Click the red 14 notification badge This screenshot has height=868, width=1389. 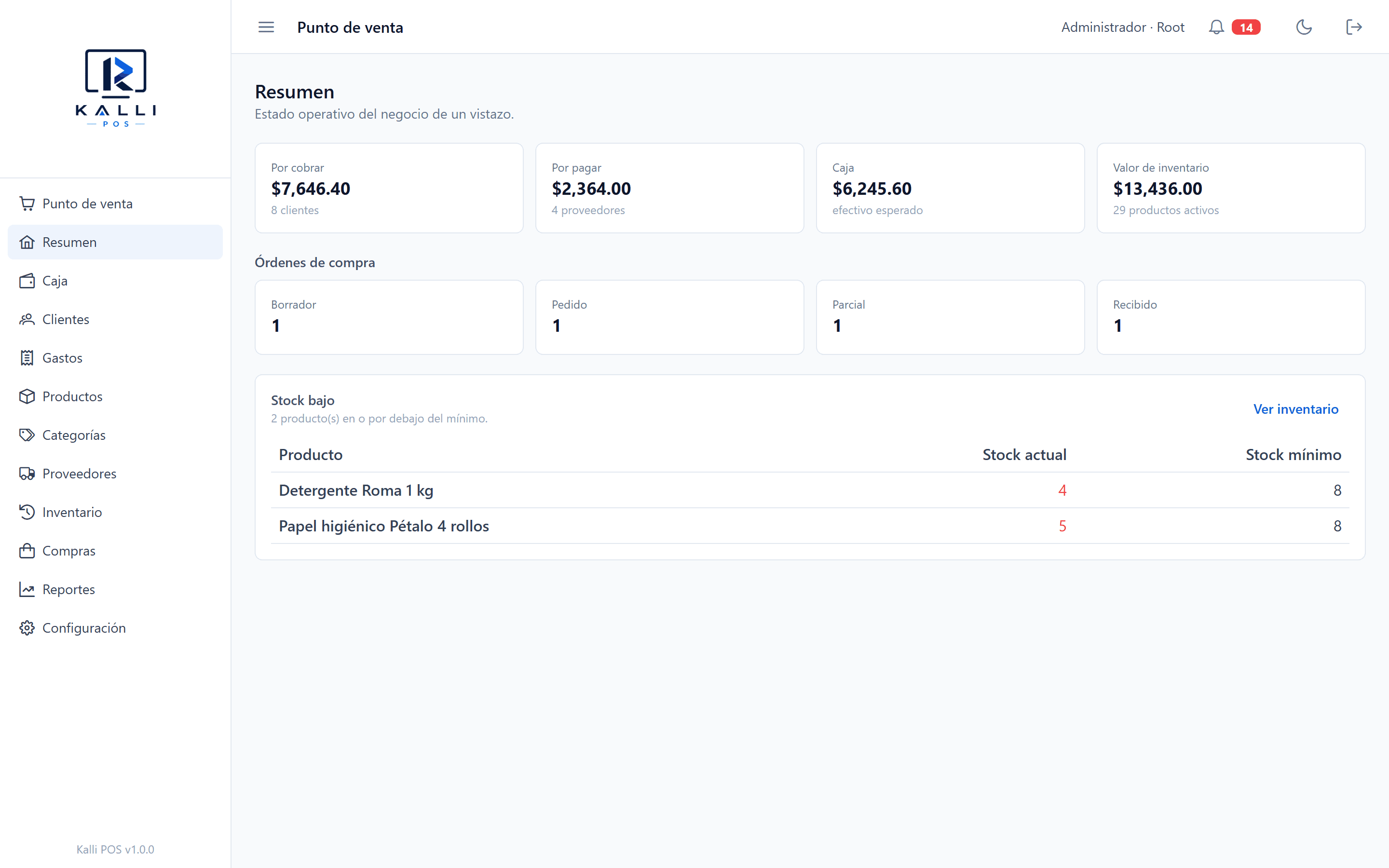coord(1245,27)
